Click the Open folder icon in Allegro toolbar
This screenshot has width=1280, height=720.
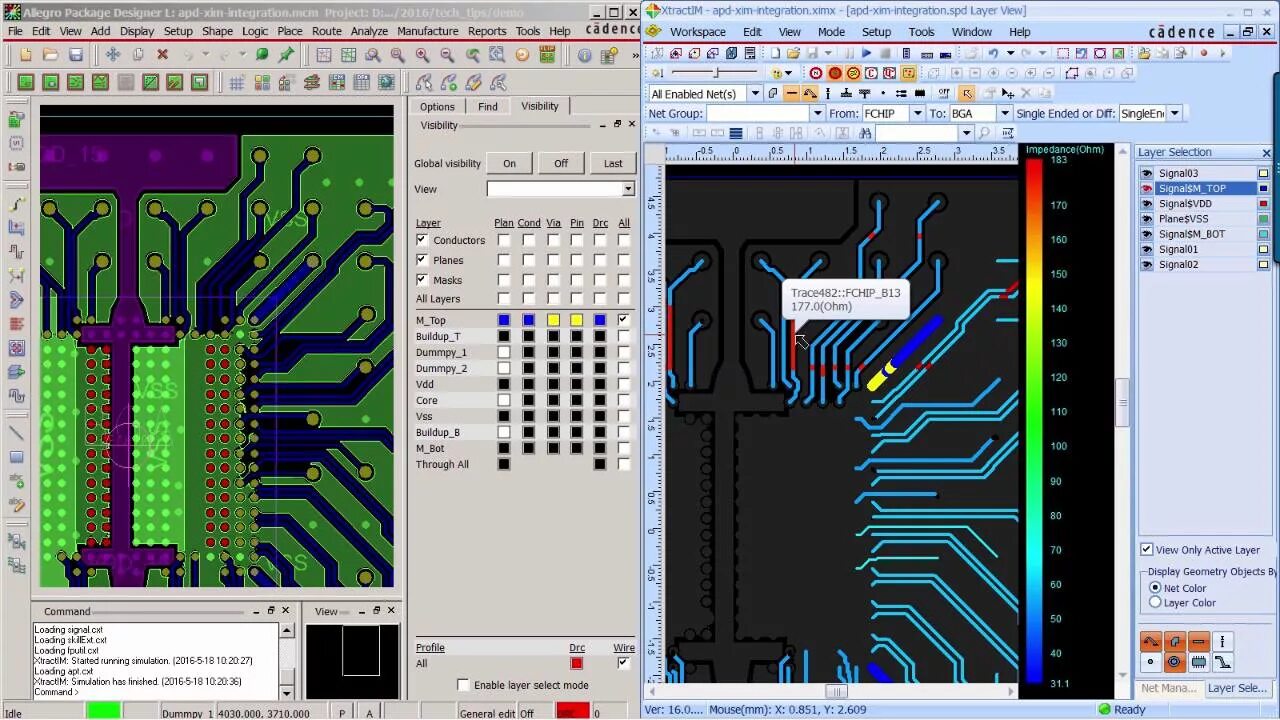51,55
